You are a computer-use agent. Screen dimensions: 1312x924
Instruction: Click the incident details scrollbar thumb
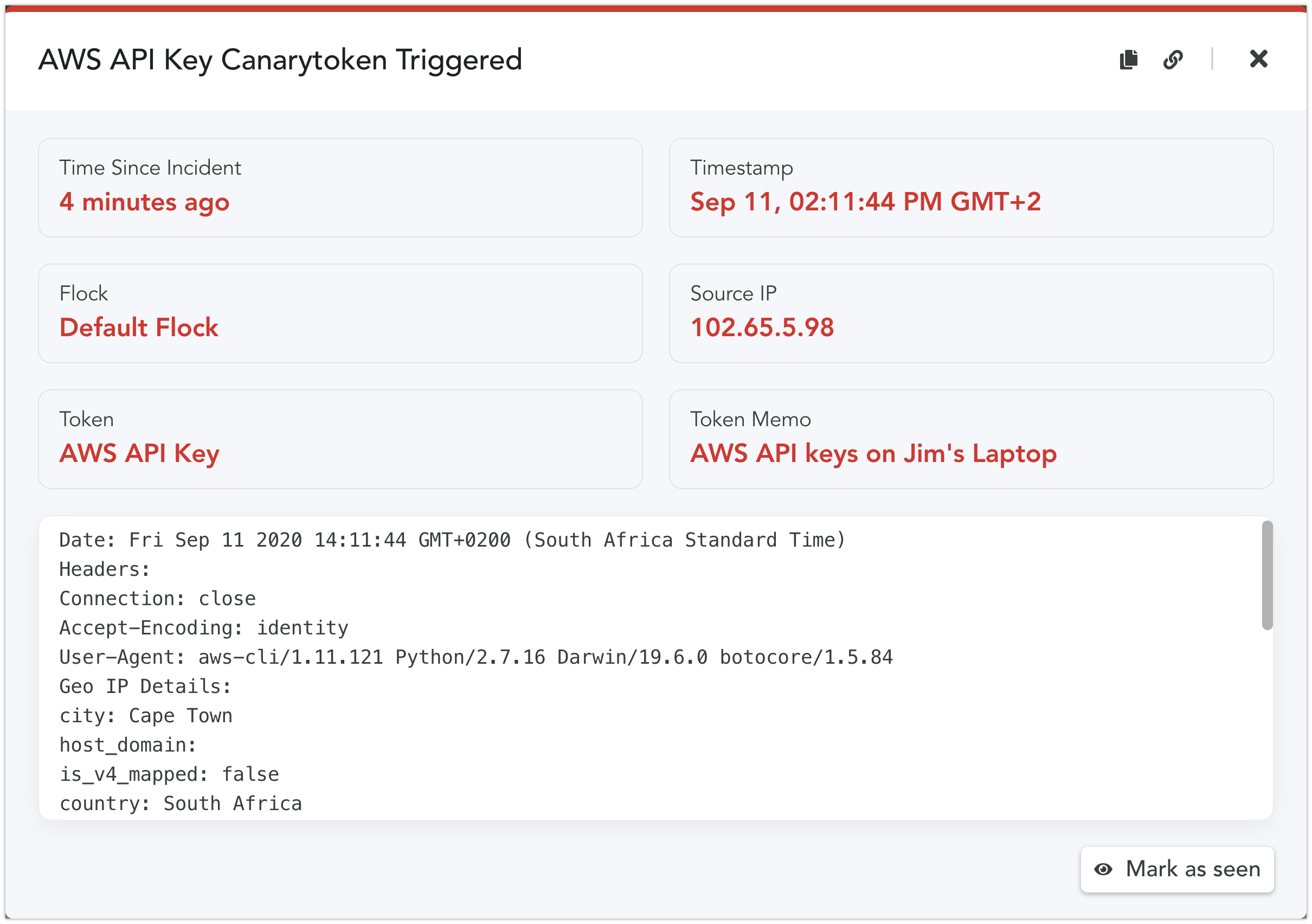1267,575
